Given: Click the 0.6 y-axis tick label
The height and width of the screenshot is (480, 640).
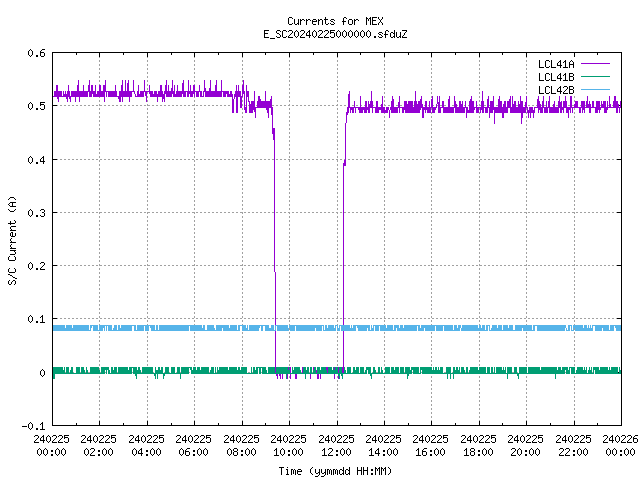Looking at the screenshot, I should coord(36,53).
